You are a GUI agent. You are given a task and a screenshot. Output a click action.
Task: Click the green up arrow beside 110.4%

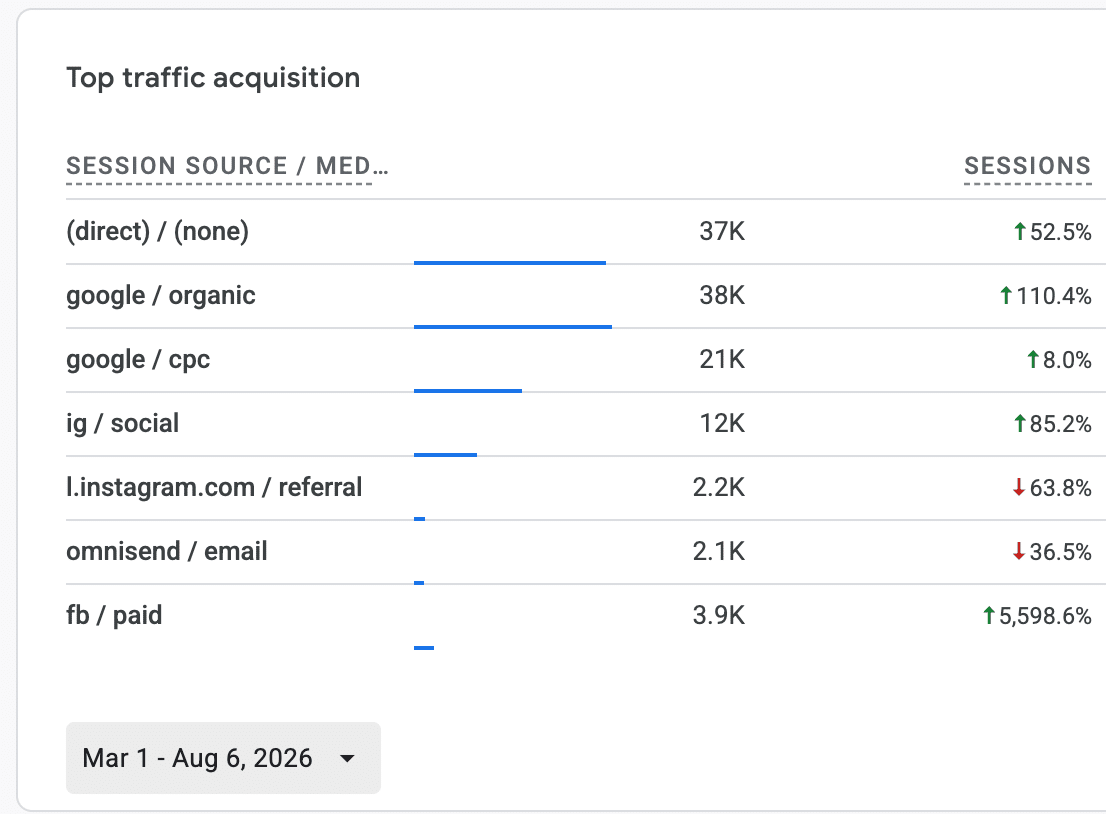(1006, 296)
